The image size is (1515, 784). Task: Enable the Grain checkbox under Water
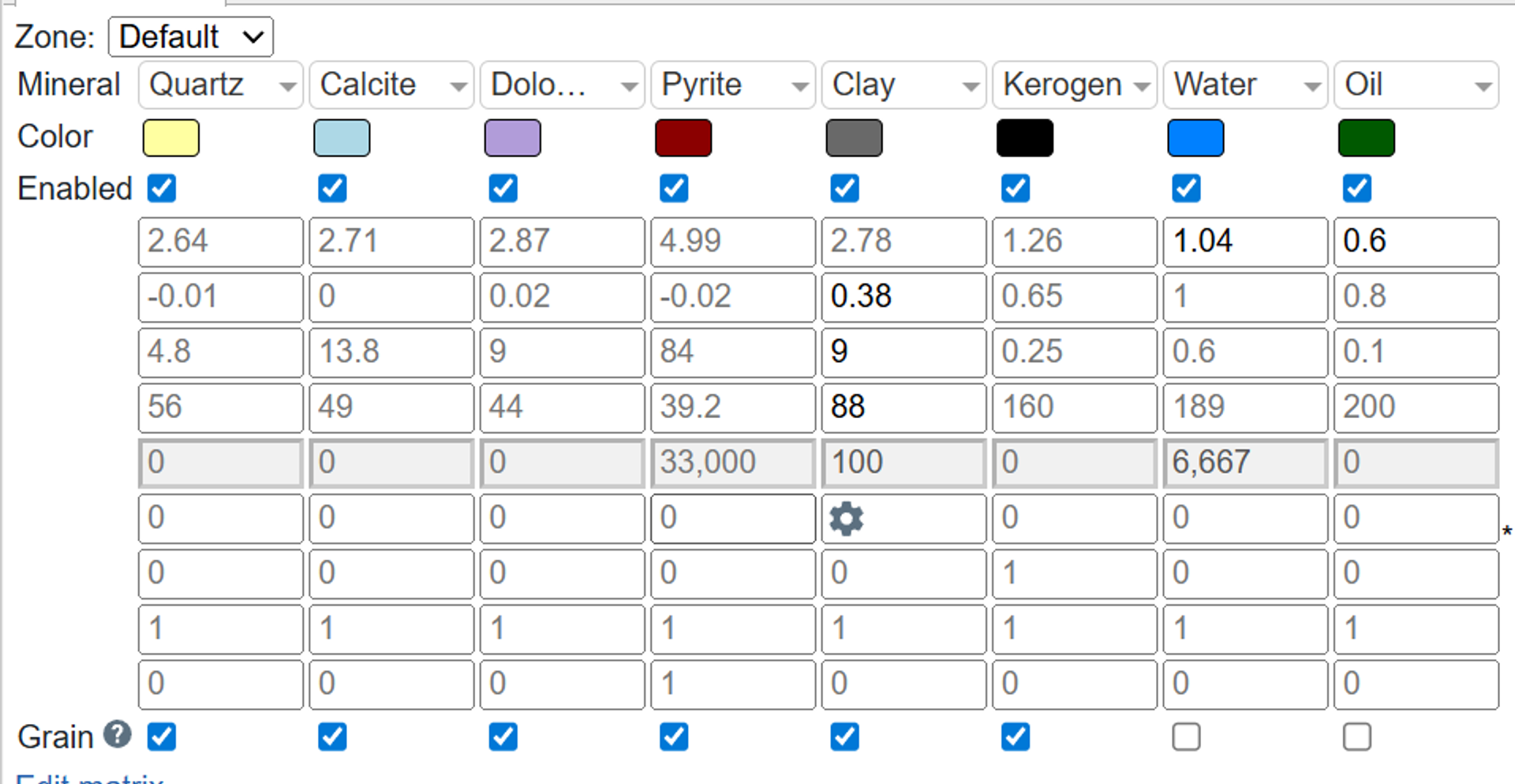[x=1186, y=737]
